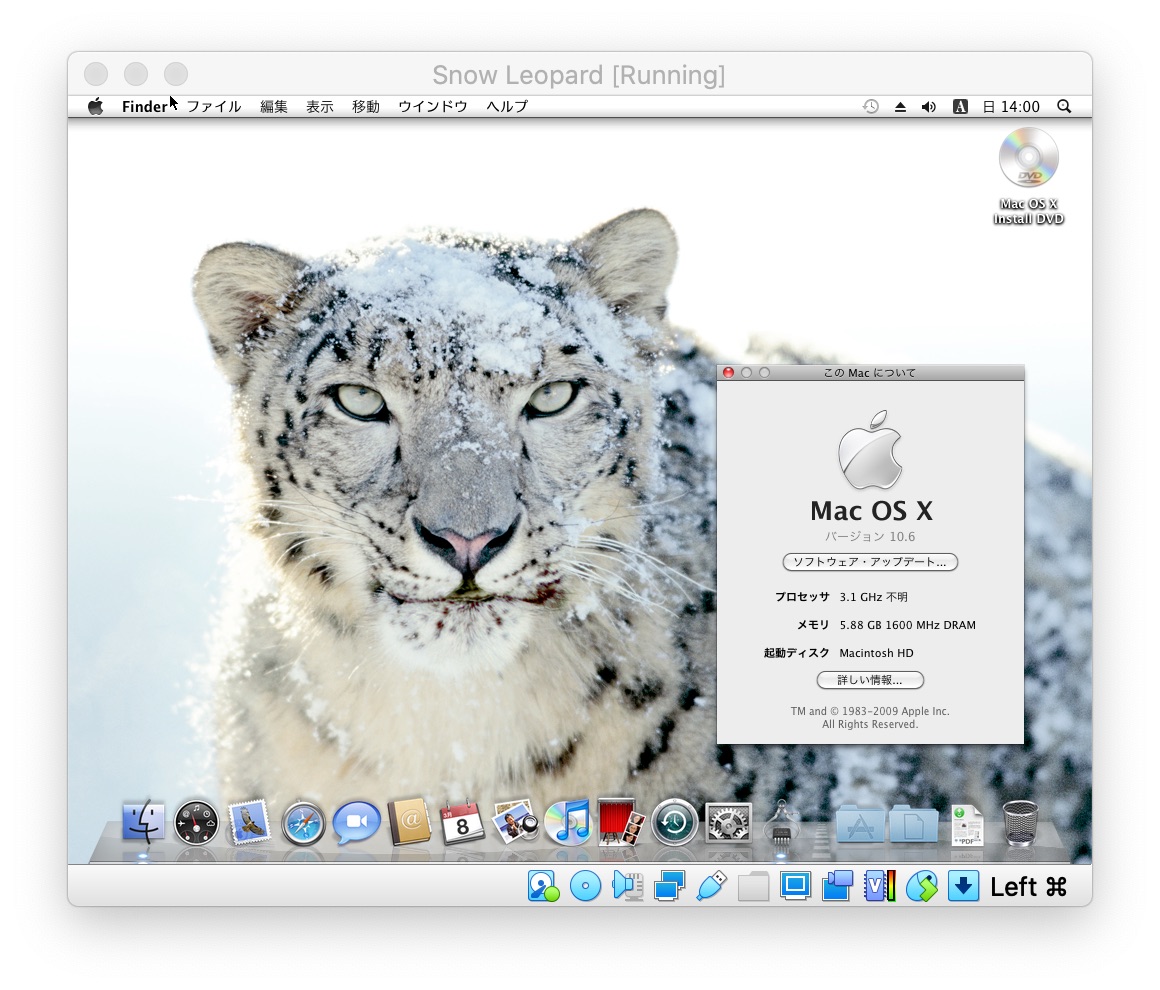Open Address Book in Dock
This screenshot has height=990, width=1160.
coord(409,821)
